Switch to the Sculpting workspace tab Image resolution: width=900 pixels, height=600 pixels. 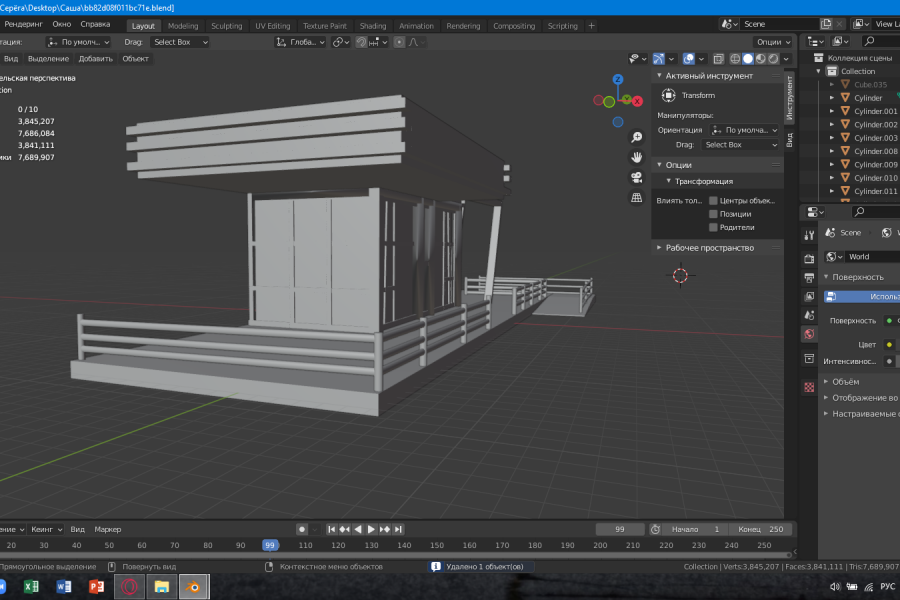pyautogui.click(x=226, y=26)
